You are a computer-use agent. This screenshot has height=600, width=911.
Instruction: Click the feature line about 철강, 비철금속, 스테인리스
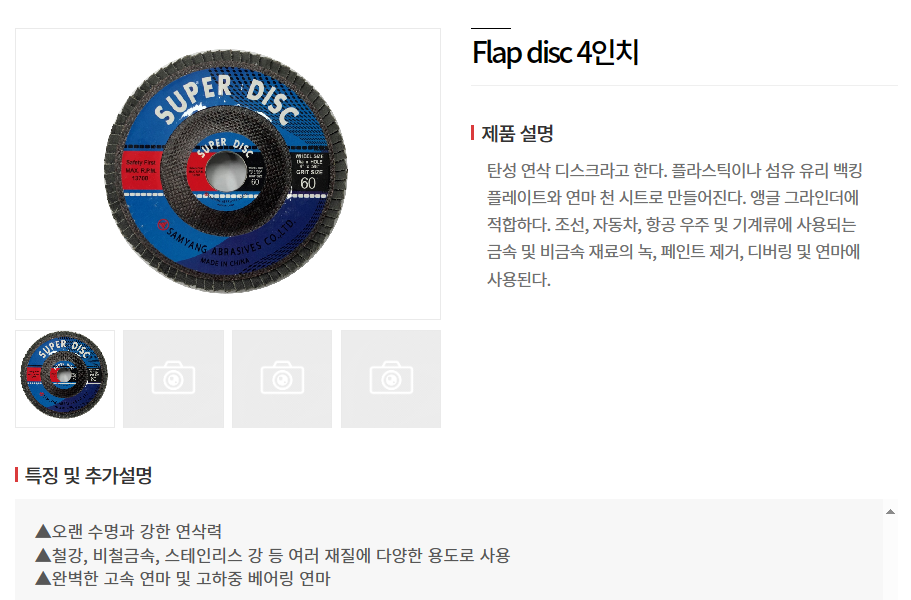coord(272,555)
